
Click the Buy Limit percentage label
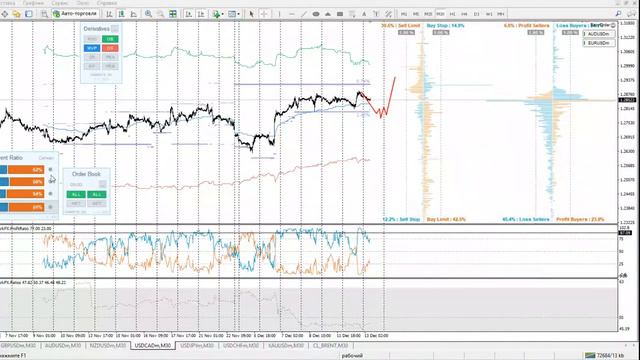(446, 220)
